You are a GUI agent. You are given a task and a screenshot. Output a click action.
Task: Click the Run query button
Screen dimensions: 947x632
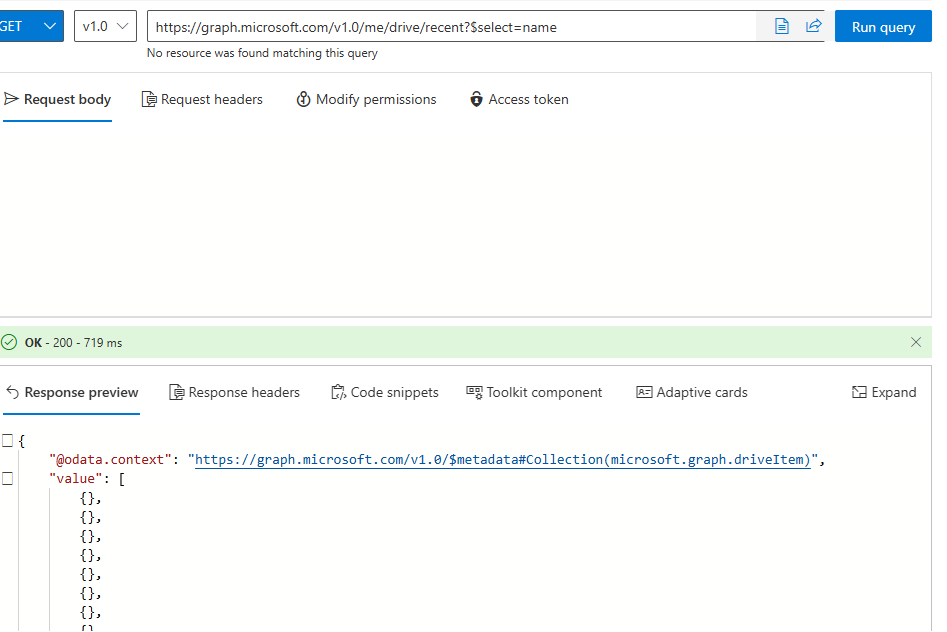coord(883,26)
